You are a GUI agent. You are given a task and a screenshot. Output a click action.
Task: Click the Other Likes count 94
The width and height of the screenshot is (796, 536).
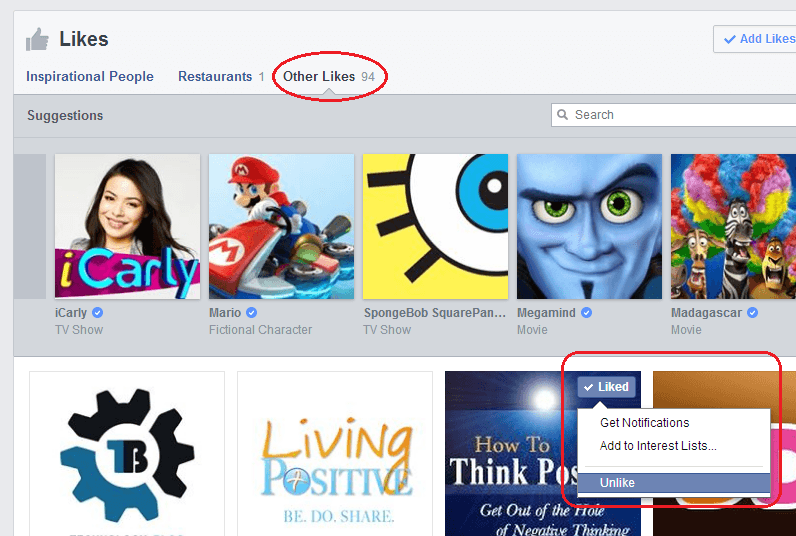coord(368,77)
